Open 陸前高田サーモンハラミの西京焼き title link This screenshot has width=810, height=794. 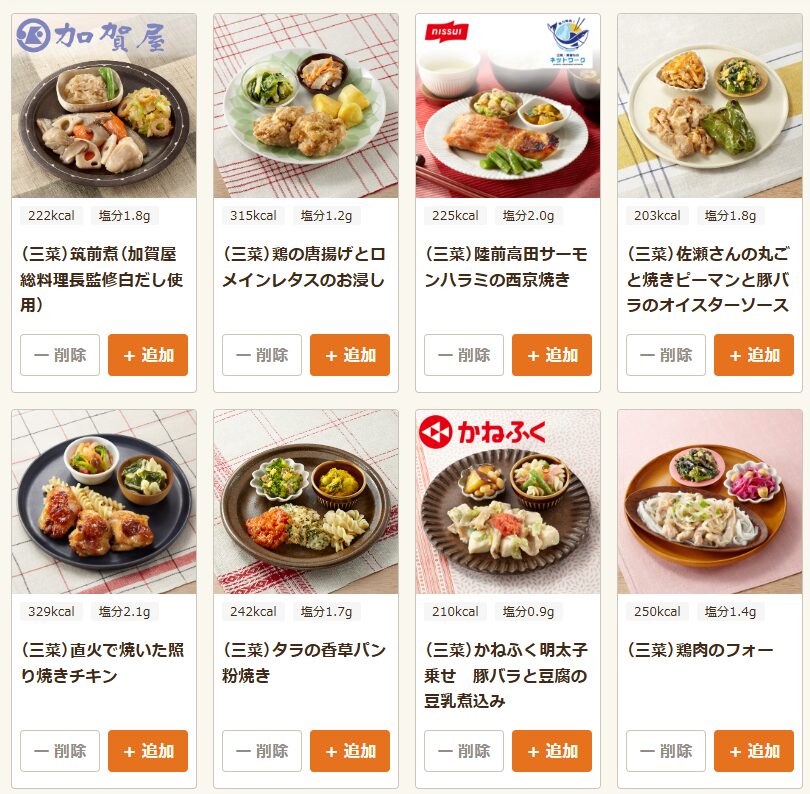506,267
